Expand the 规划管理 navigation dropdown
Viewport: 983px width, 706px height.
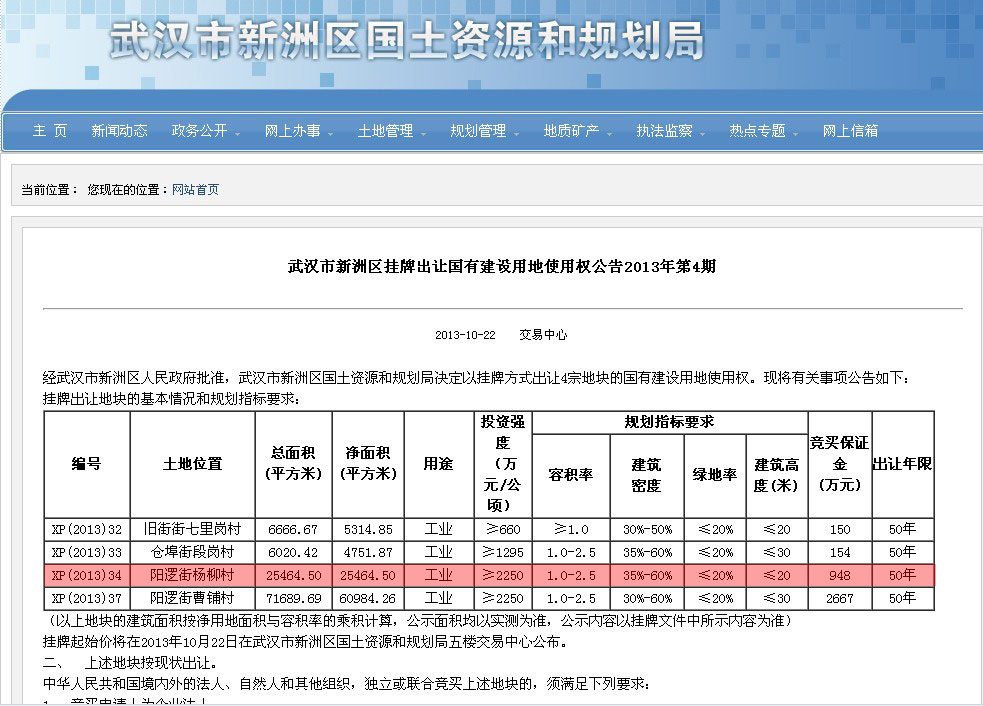(483, 131)
